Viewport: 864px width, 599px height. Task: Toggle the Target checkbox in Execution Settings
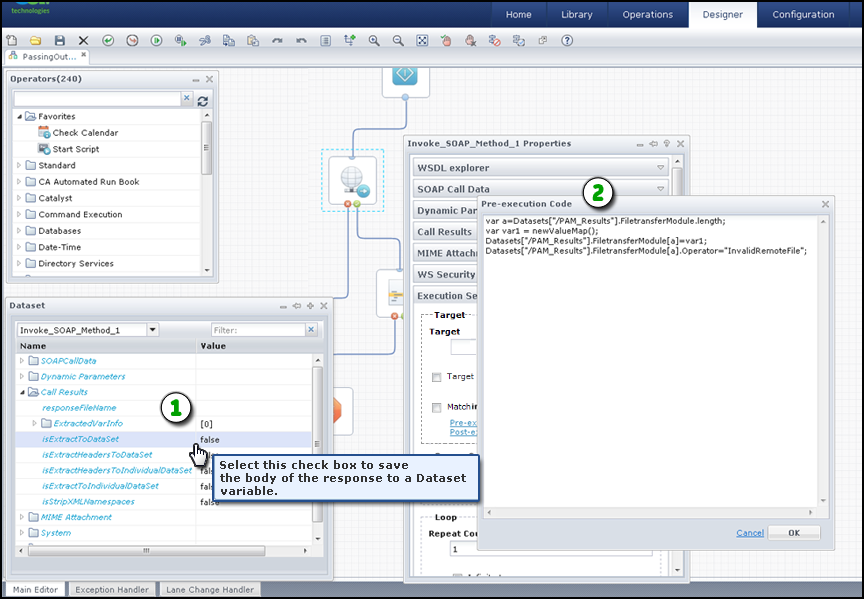437,377
